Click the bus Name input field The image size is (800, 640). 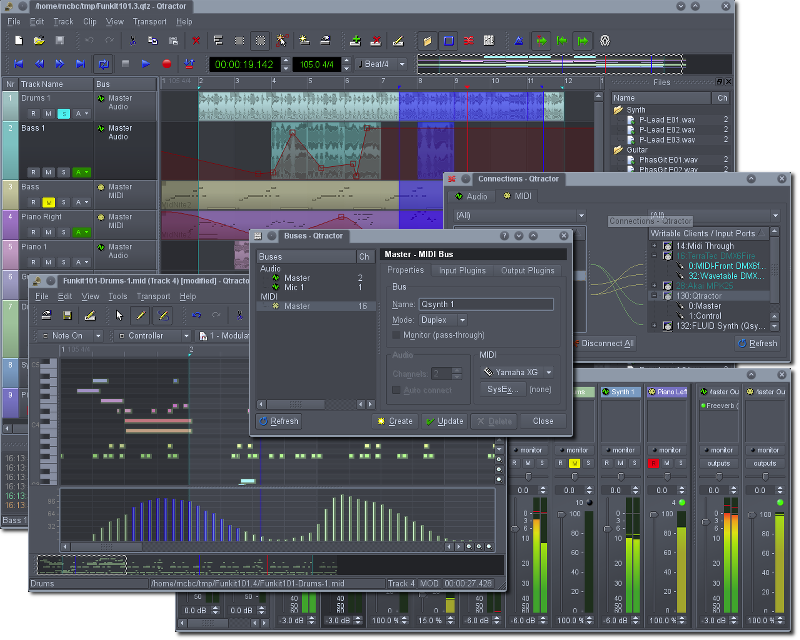click(x=486, y=304)
